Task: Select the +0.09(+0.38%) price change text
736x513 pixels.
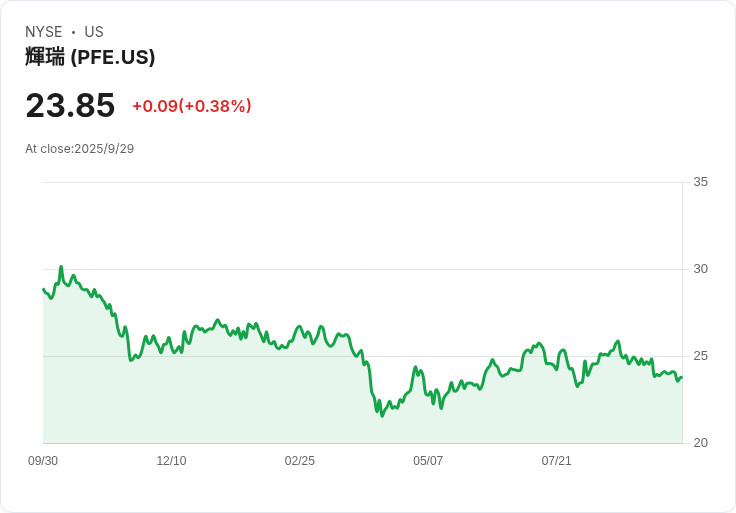Action: click(192, 106)
